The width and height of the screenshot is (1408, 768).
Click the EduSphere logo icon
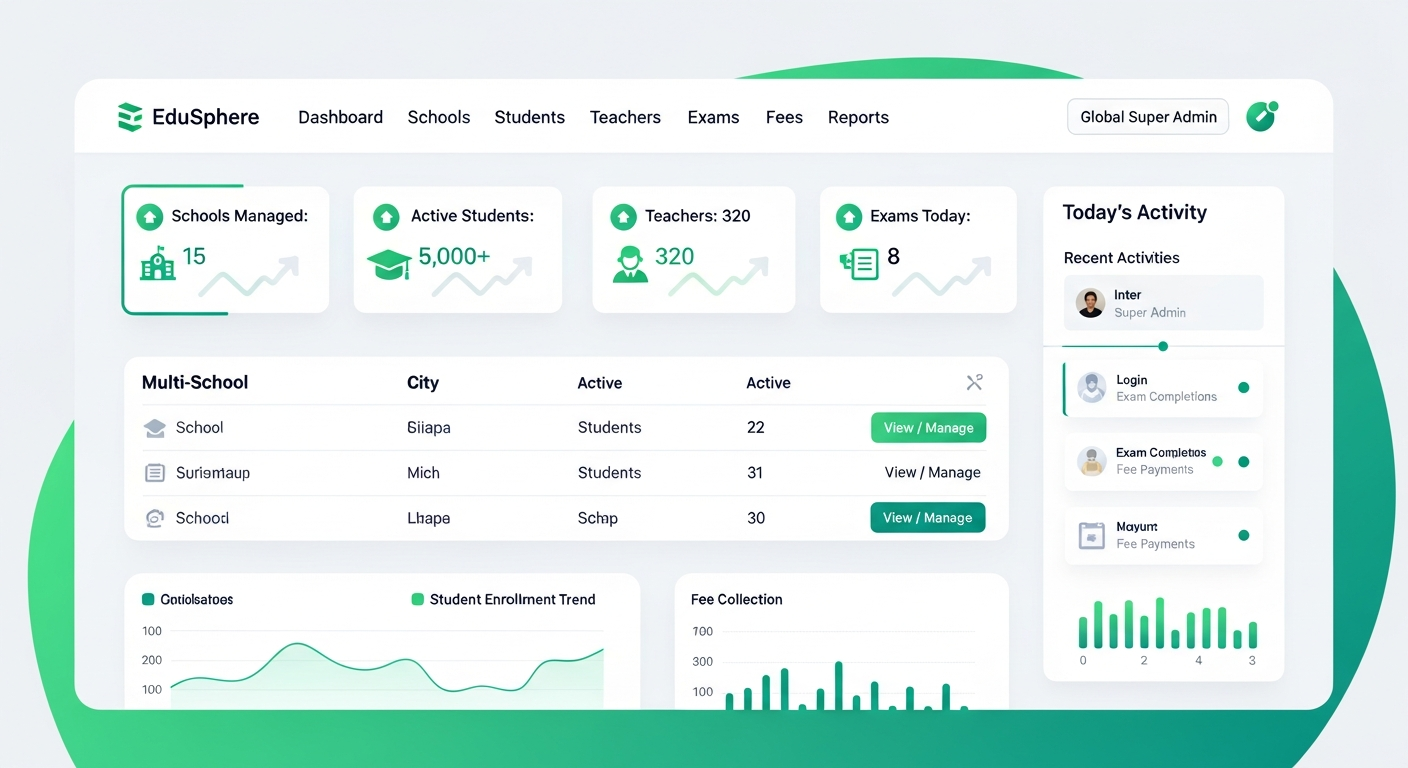coord(130,117)
